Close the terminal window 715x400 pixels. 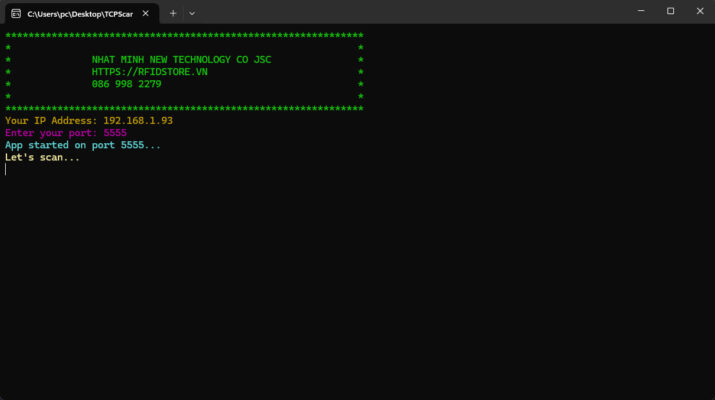pyautogui.click(x=700, y=11)
